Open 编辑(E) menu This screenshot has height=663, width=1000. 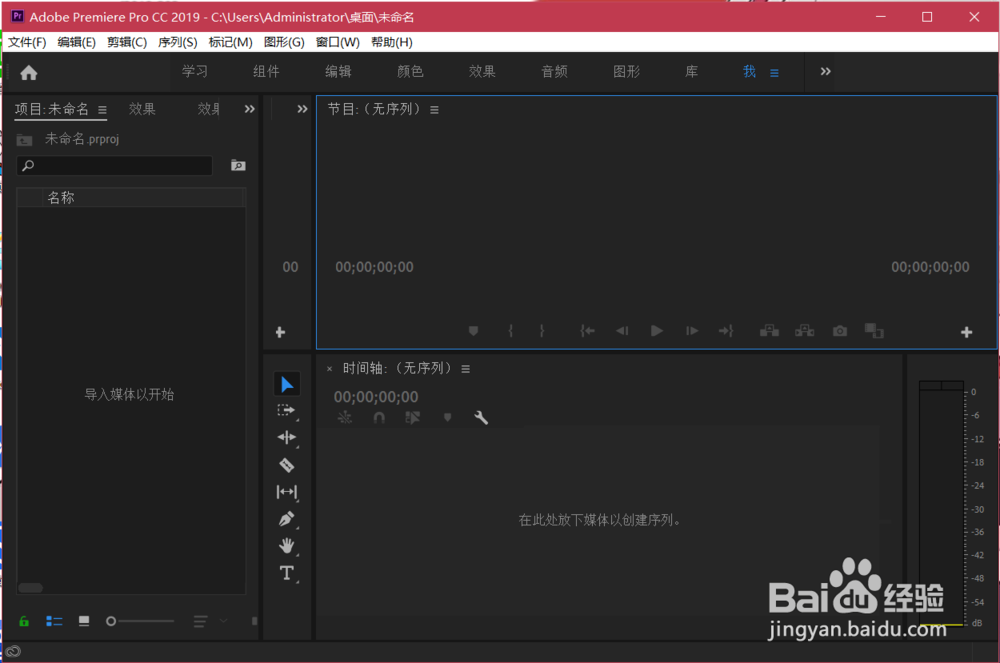pos(77,42)
